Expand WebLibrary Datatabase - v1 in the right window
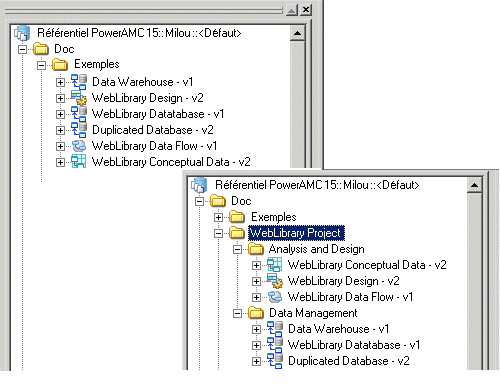Image resolution: width=500 pixels, height=387 pixels. [x=256, y=345]
